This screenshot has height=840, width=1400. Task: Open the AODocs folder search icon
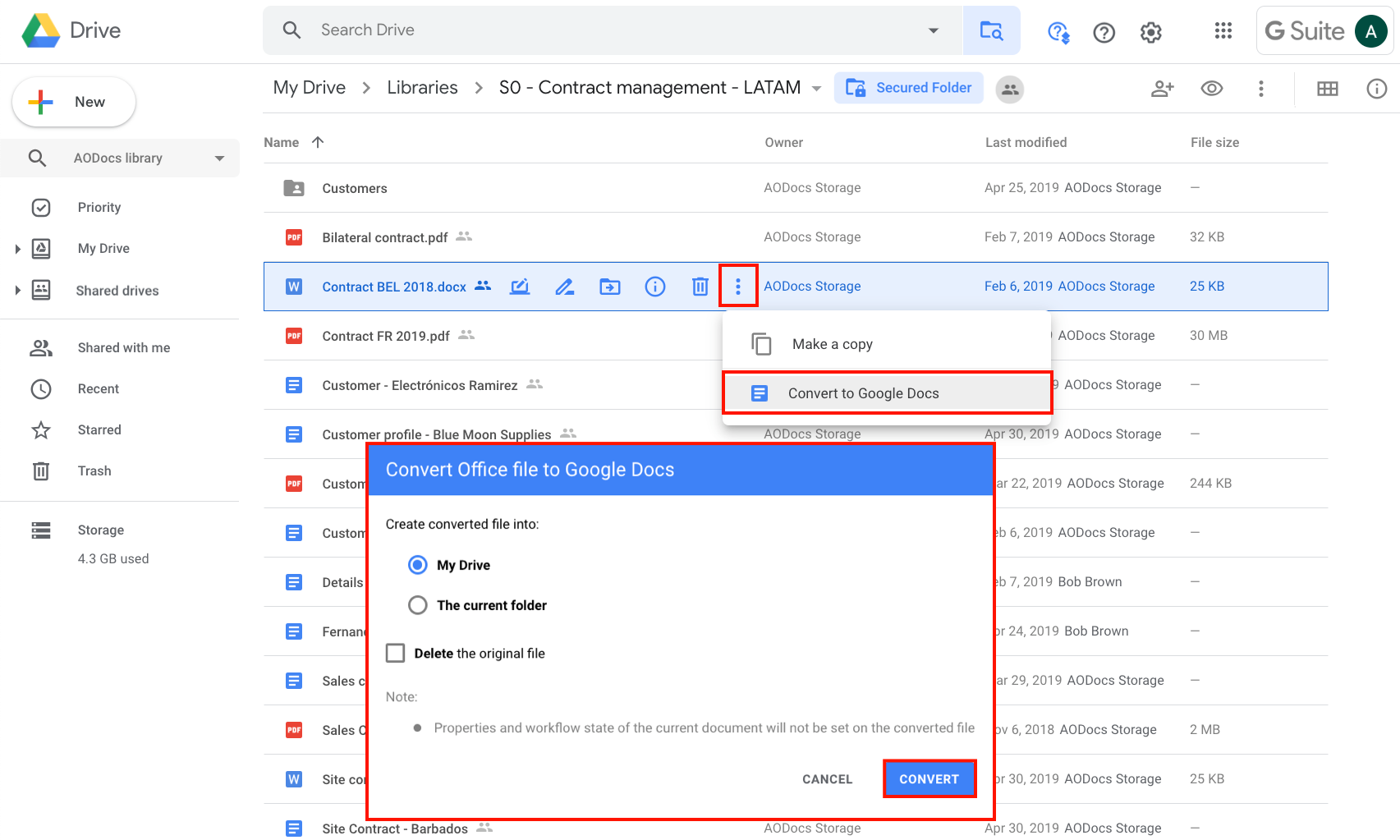pos(991,30)
